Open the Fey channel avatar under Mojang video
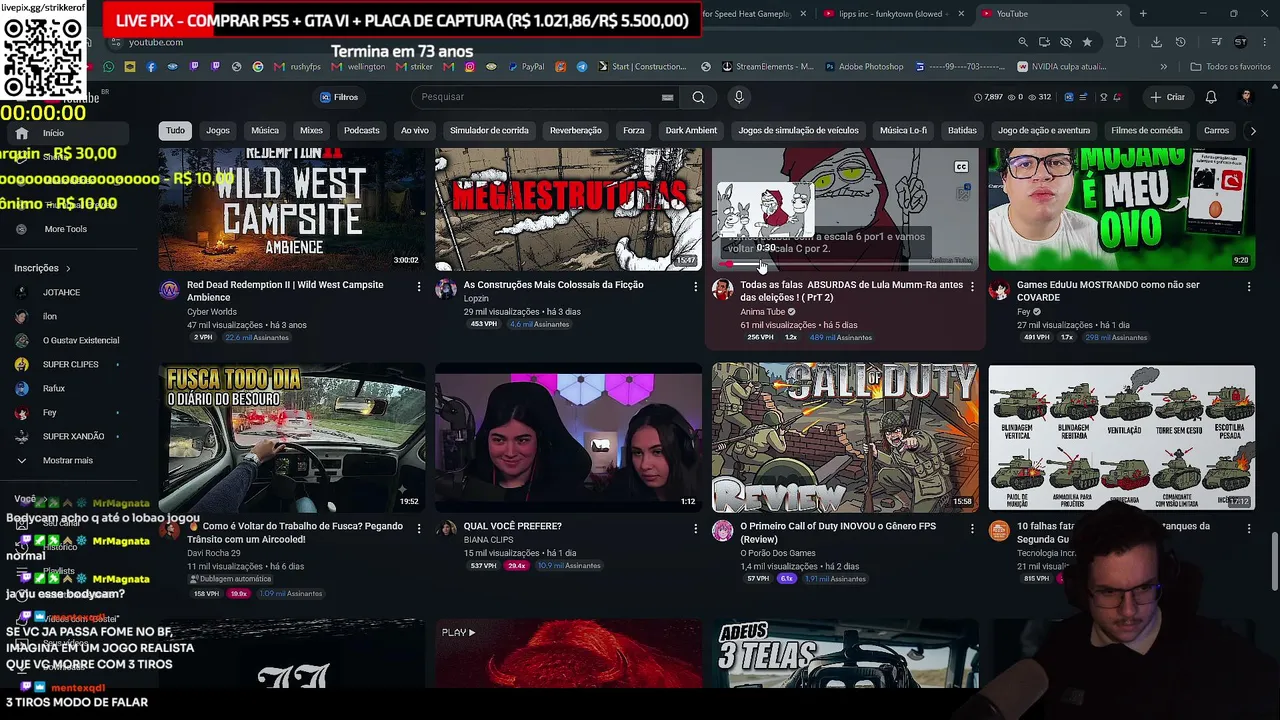Screen dimensions: 1280x720 (999, 290)
